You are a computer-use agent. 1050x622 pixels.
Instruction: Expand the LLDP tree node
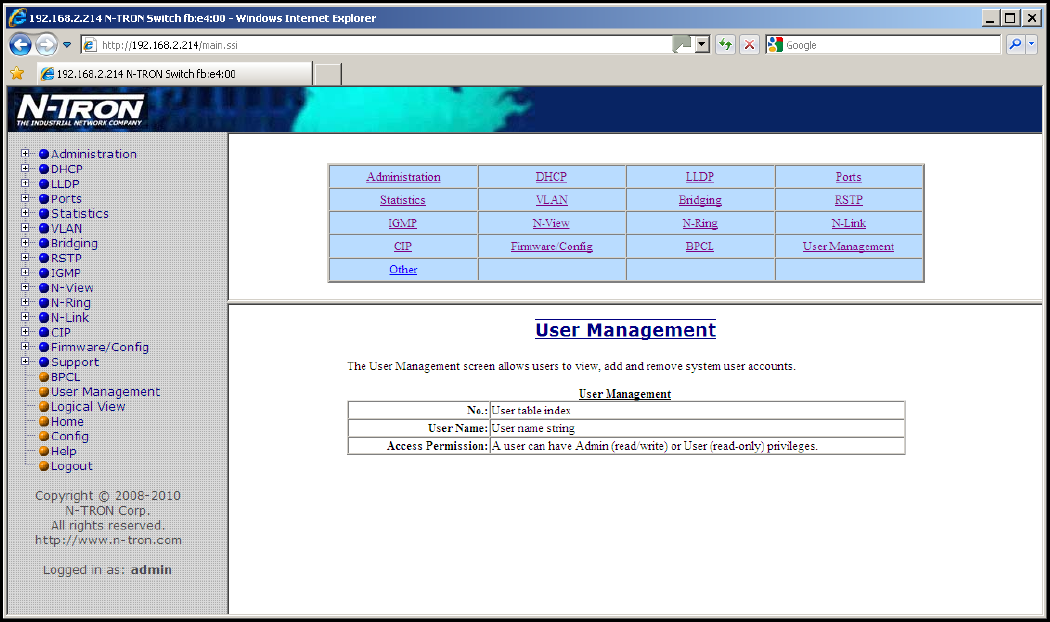25,183
